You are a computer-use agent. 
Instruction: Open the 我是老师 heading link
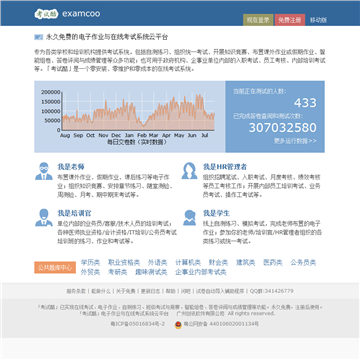tap(71, 167)
